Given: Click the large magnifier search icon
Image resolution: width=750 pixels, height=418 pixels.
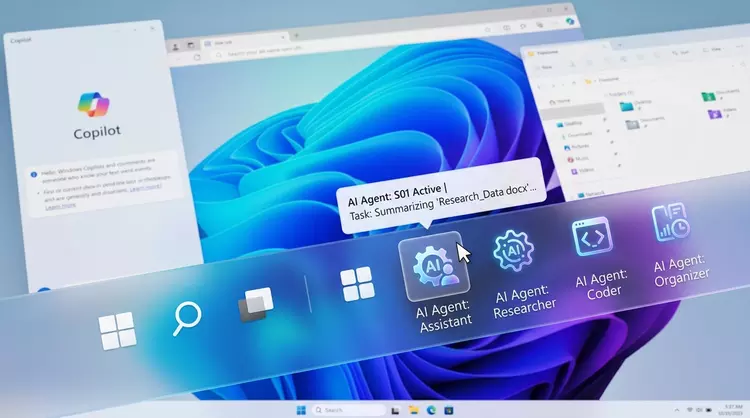Looking at the screenshot, I should 187,318.
